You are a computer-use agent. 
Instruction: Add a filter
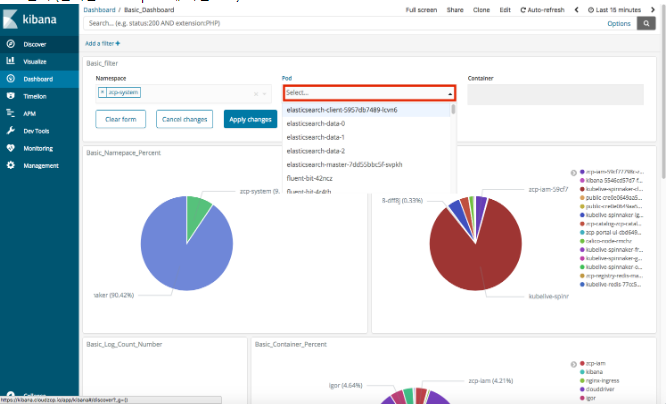102,43
